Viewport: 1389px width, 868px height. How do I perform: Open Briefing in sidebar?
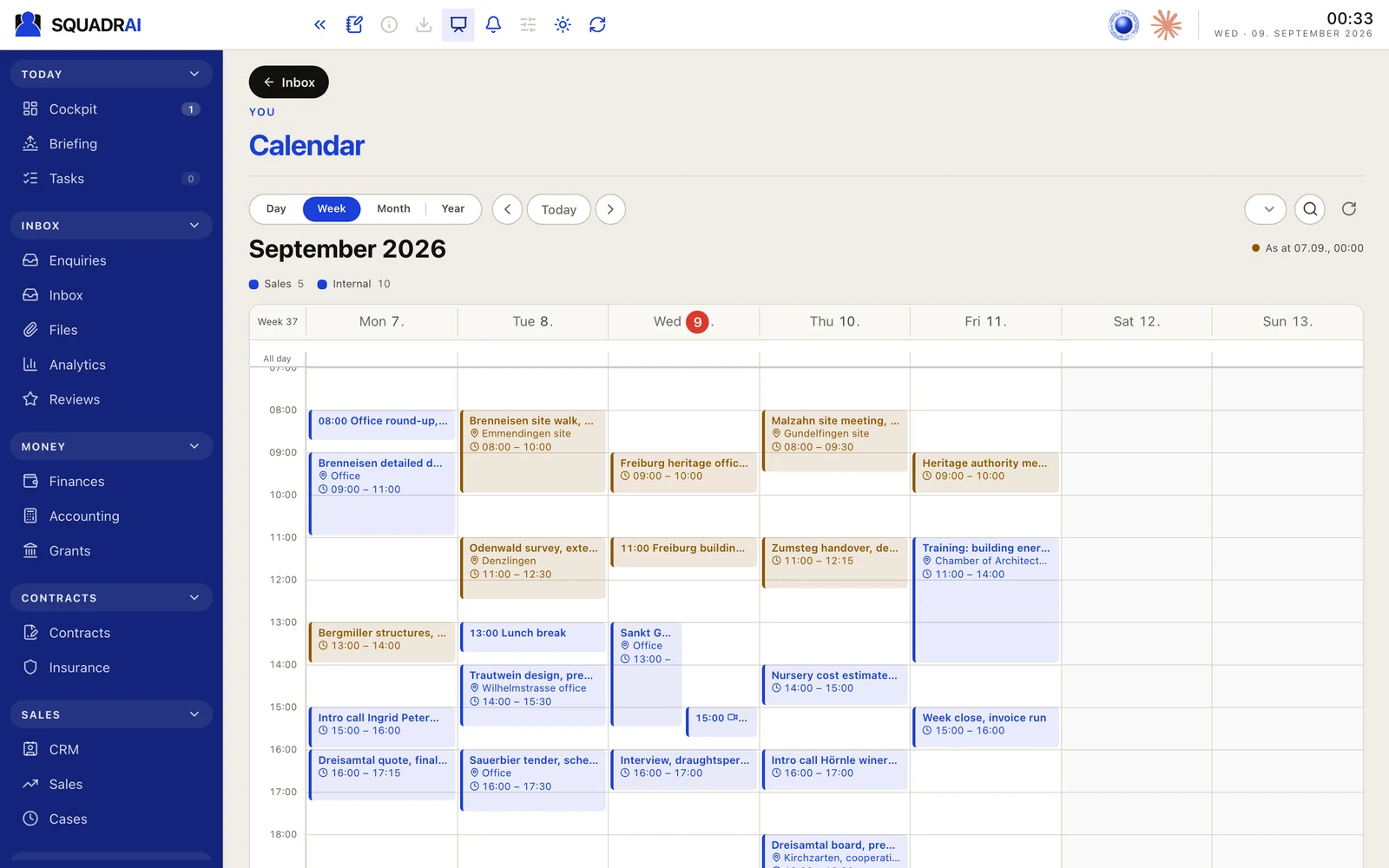coord(111,144)
